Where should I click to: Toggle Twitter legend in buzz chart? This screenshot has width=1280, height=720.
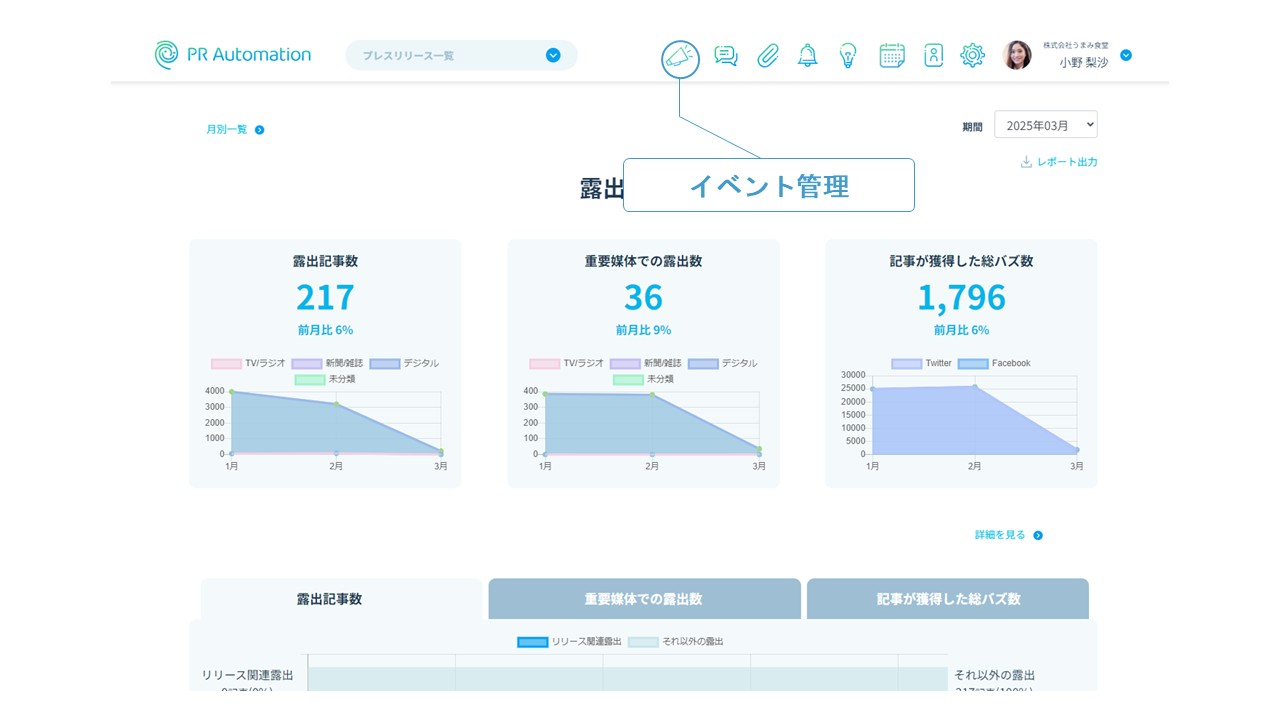(x=922, y=363)
